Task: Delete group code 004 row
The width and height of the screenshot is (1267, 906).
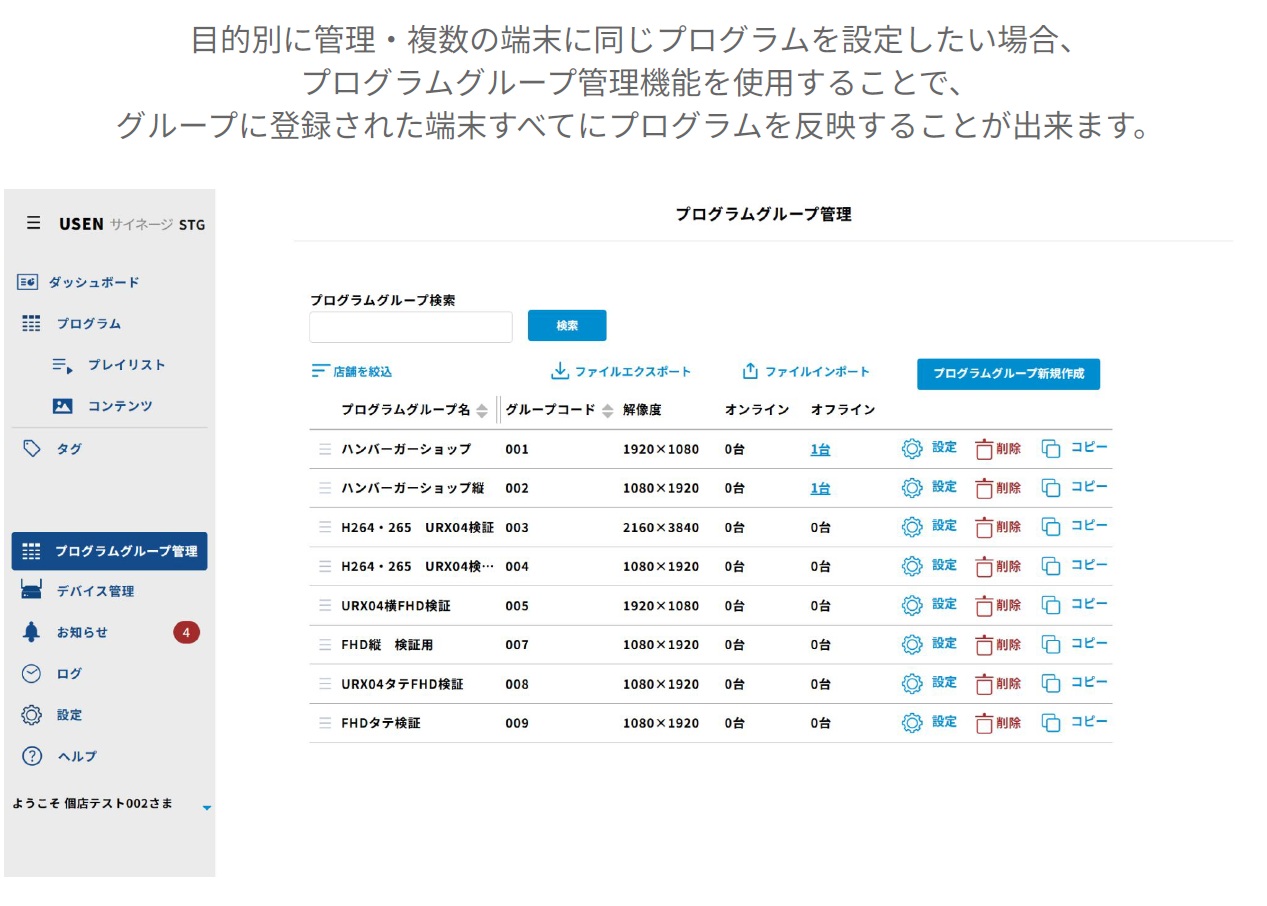Action: click(998, 566)
